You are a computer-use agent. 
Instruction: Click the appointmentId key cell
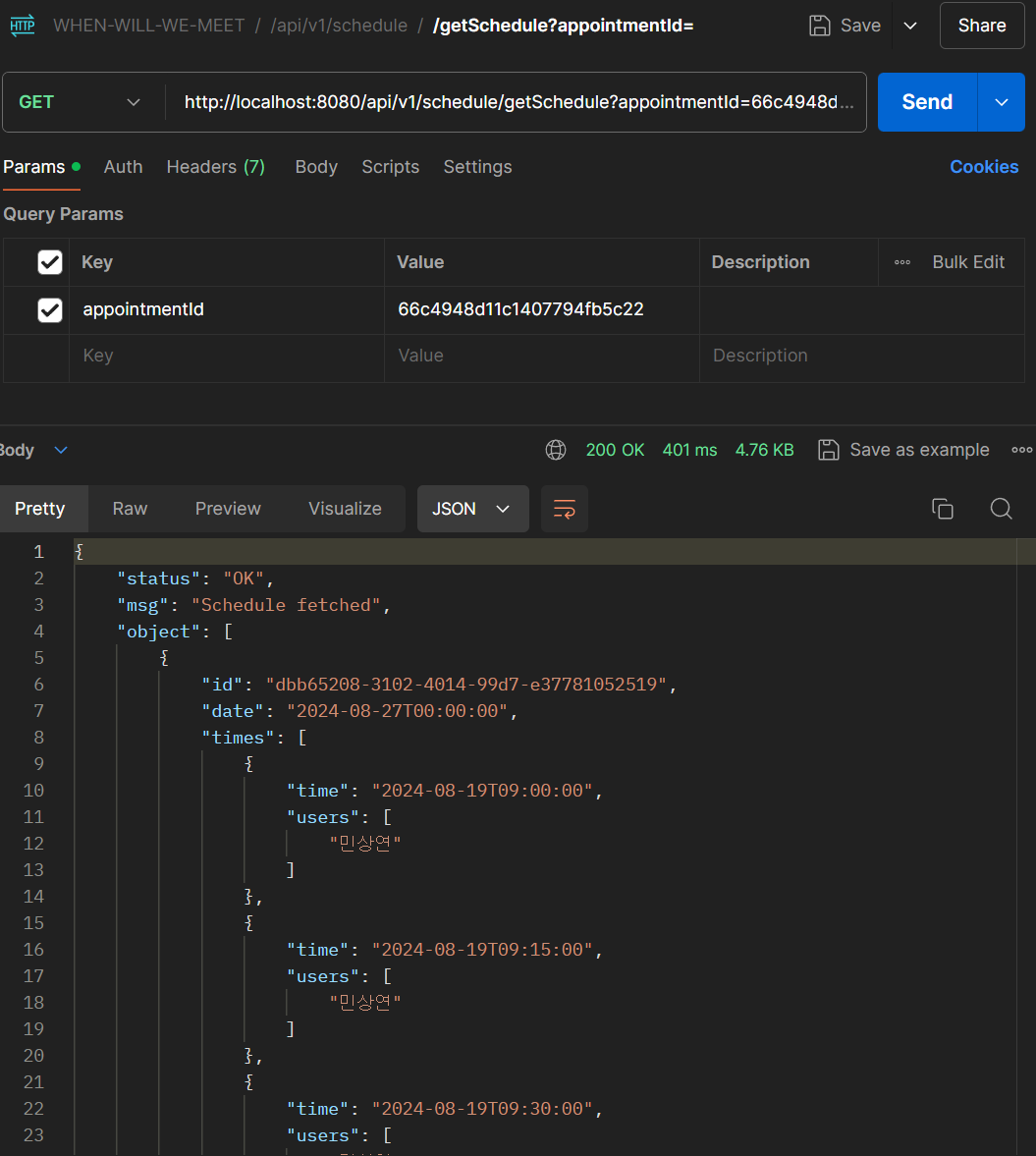(227, 309)
